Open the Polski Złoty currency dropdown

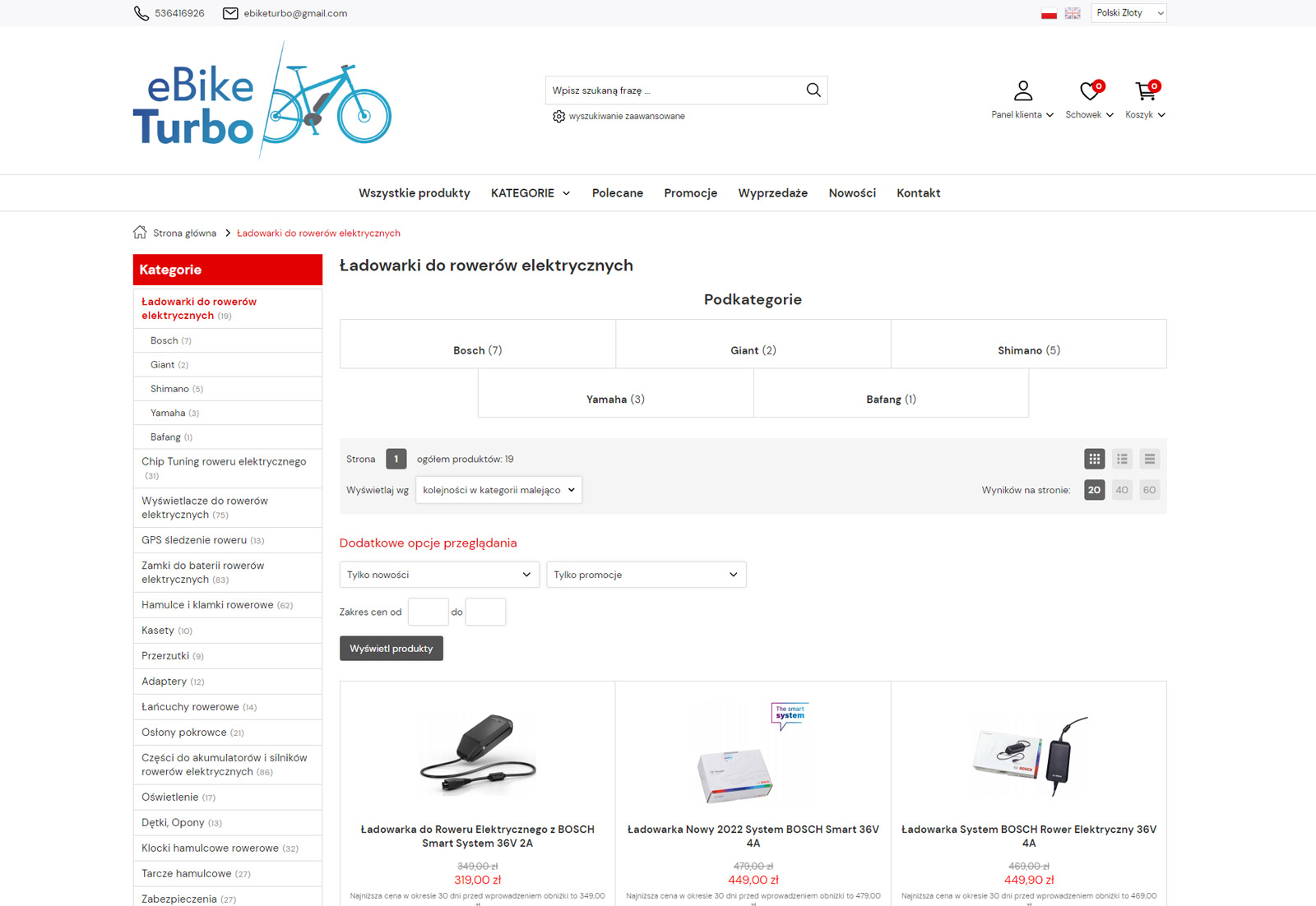click(1128, 13)
